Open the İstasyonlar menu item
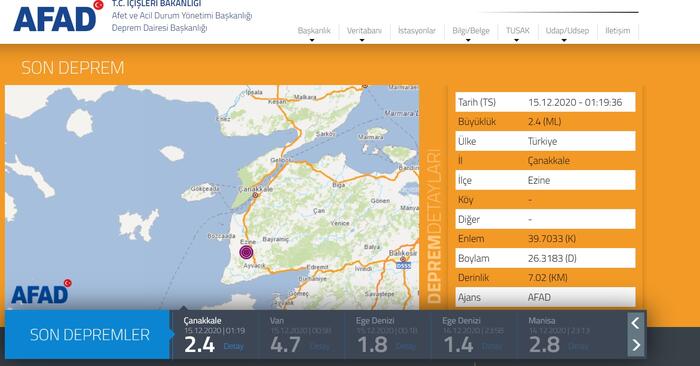The width and height of the screenshot is (700, 366). [417, 31]
